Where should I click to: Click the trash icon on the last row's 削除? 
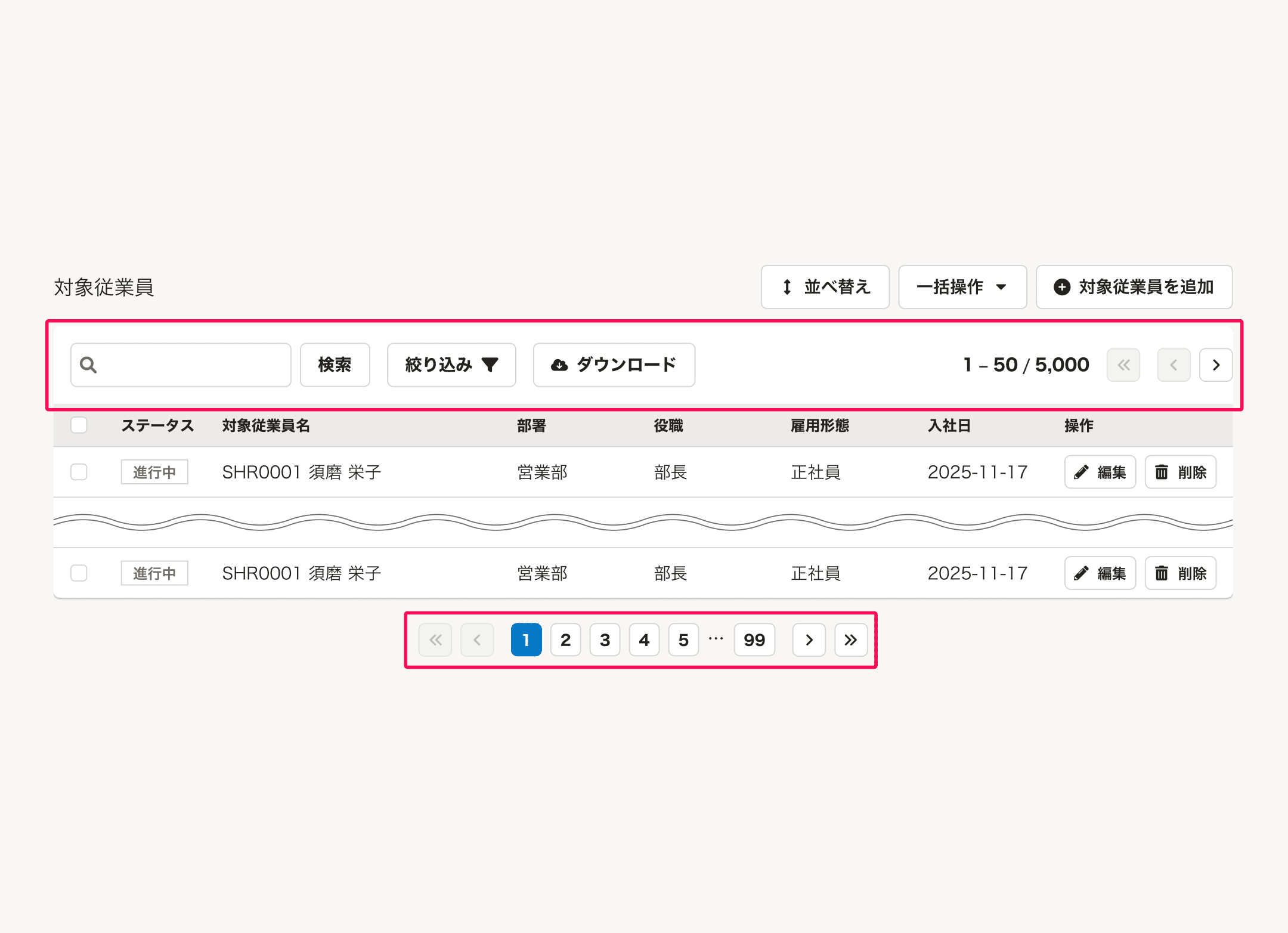pos(1162,573)
